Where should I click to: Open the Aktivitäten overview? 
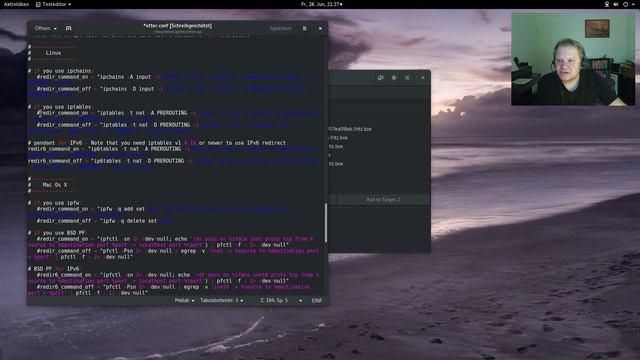[16, 4]
